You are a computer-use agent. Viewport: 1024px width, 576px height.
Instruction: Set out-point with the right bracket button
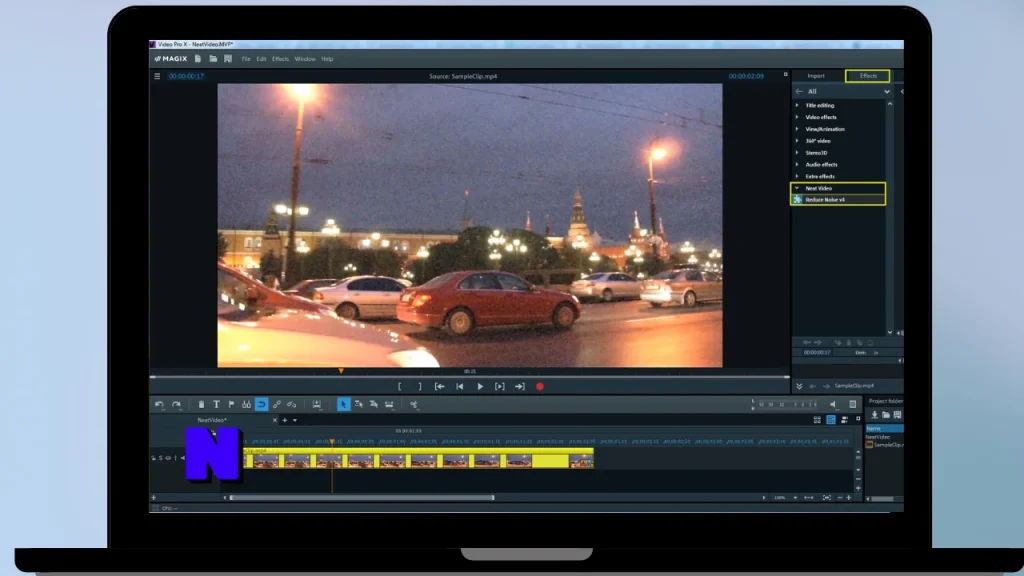coord(419,387)
